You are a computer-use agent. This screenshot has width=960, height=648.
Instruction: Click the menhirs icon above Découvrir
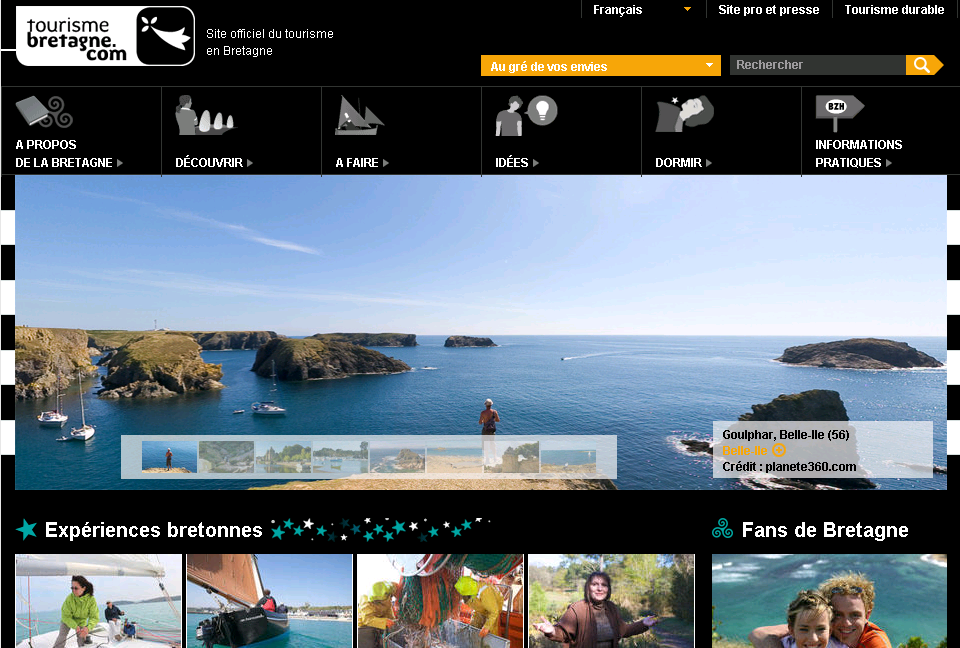[204, 115]
